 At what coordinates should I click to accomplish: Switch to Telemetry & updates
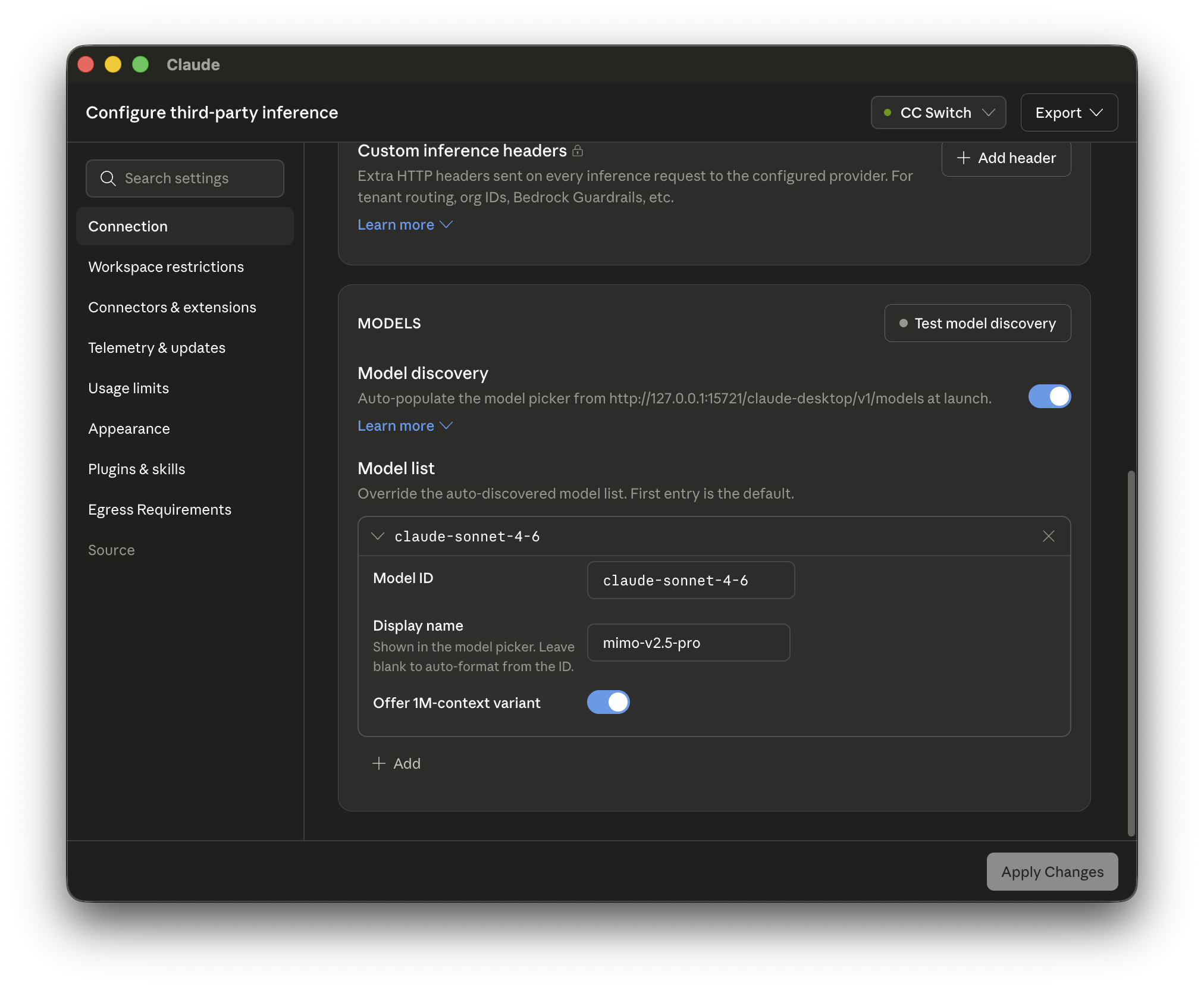pyautogui.click(x=185, y=347)
